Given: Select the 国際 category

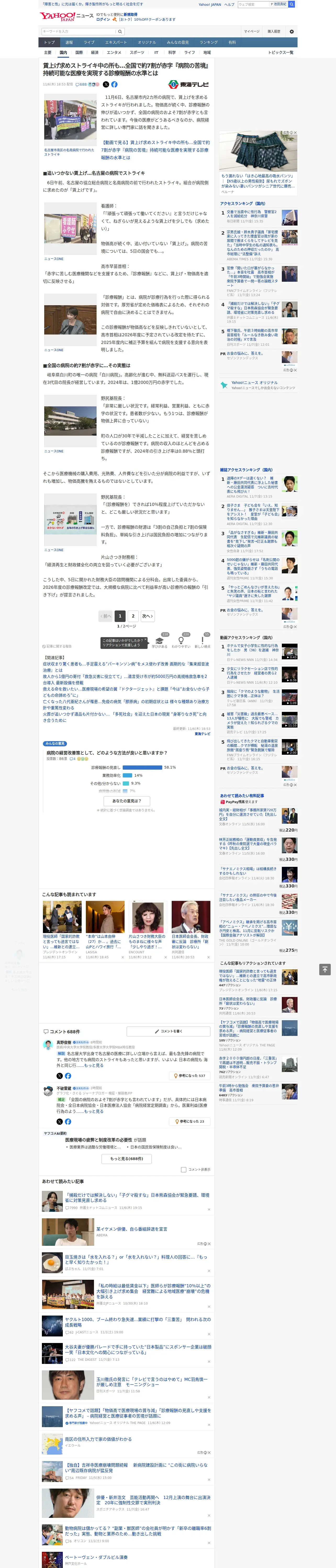Looking at the screenshot, I should pos(79,52).
